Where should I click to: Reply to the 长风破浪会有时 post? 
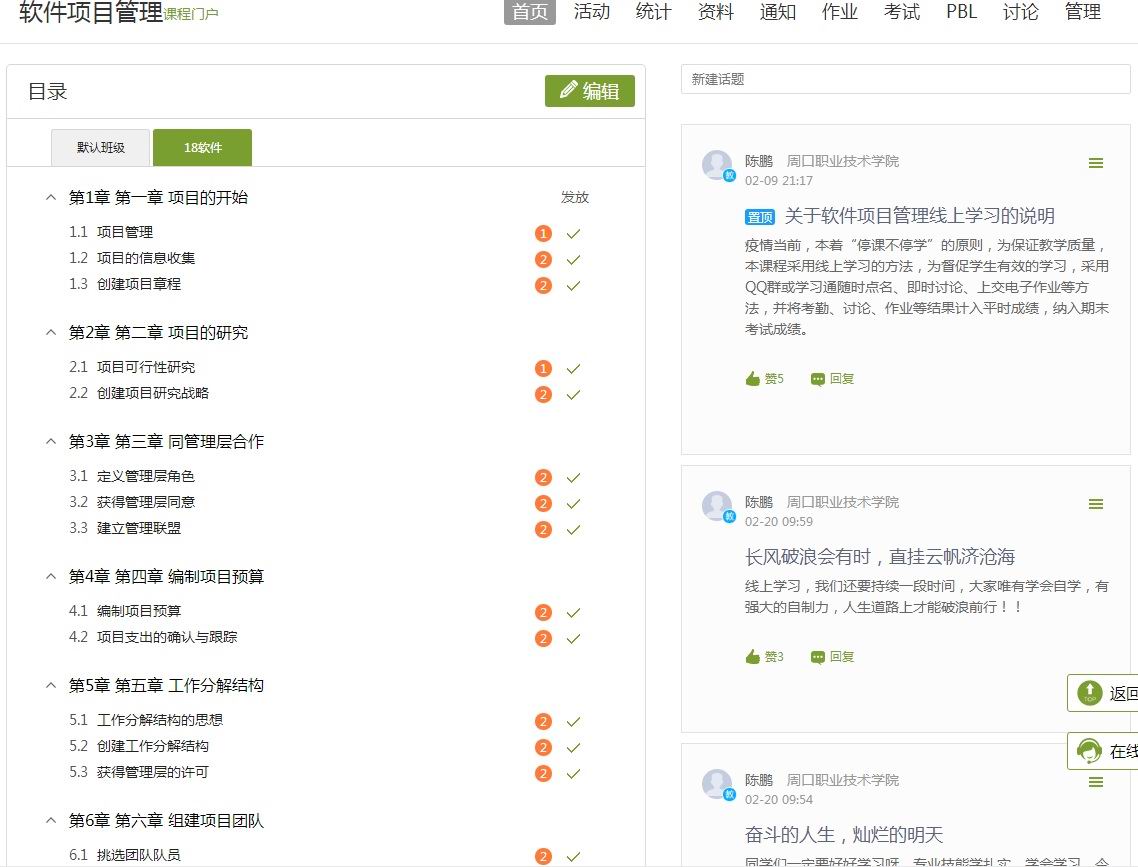pos(832,657)
